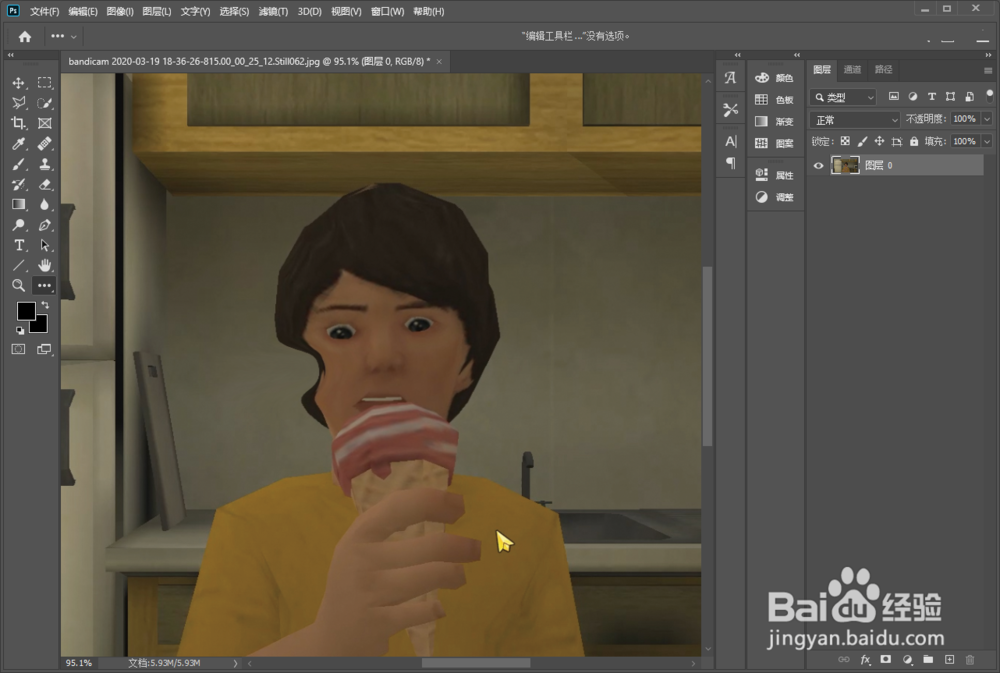Select the Gradient tool
Image resolution: width=1000 pixels, height=673 pixels.
(x=18, y=205)
